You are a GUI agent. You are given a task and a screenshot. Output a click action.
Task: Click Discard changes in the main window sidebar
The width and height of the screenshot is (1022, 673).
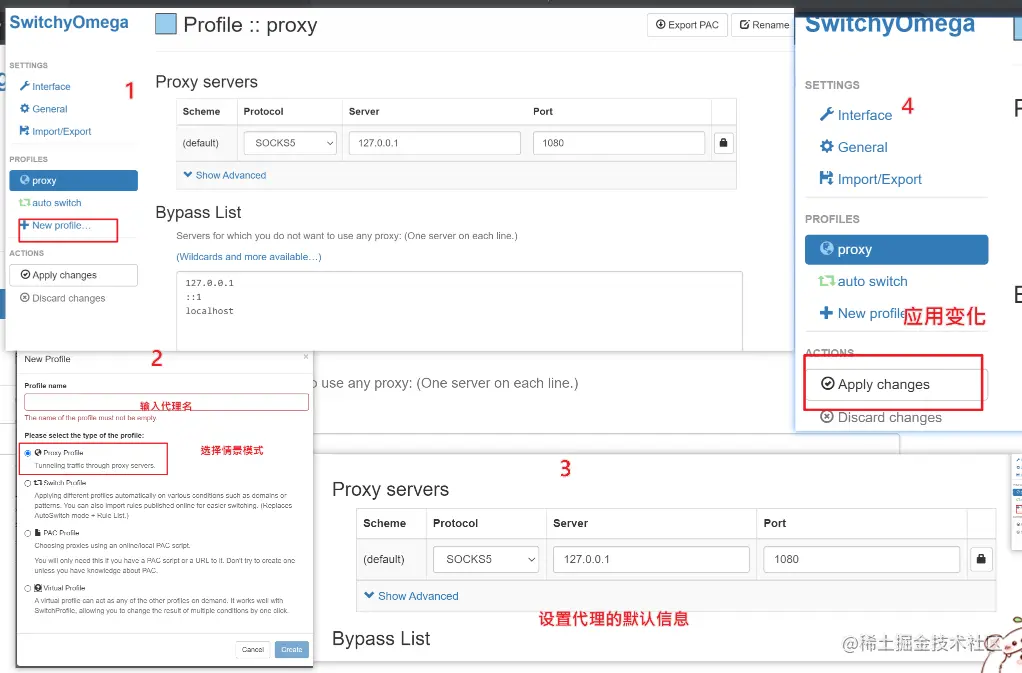pos(63,298)
